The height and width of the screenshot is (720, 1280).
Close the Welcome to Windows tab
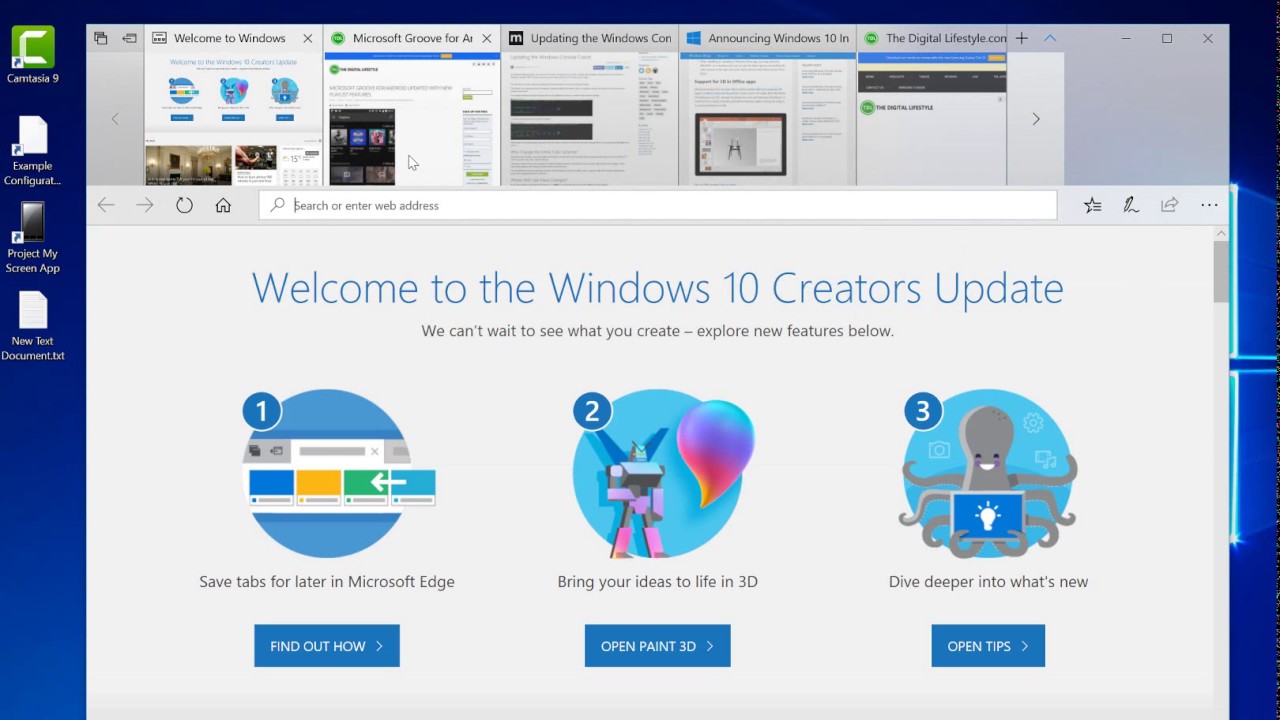(308, 38)
